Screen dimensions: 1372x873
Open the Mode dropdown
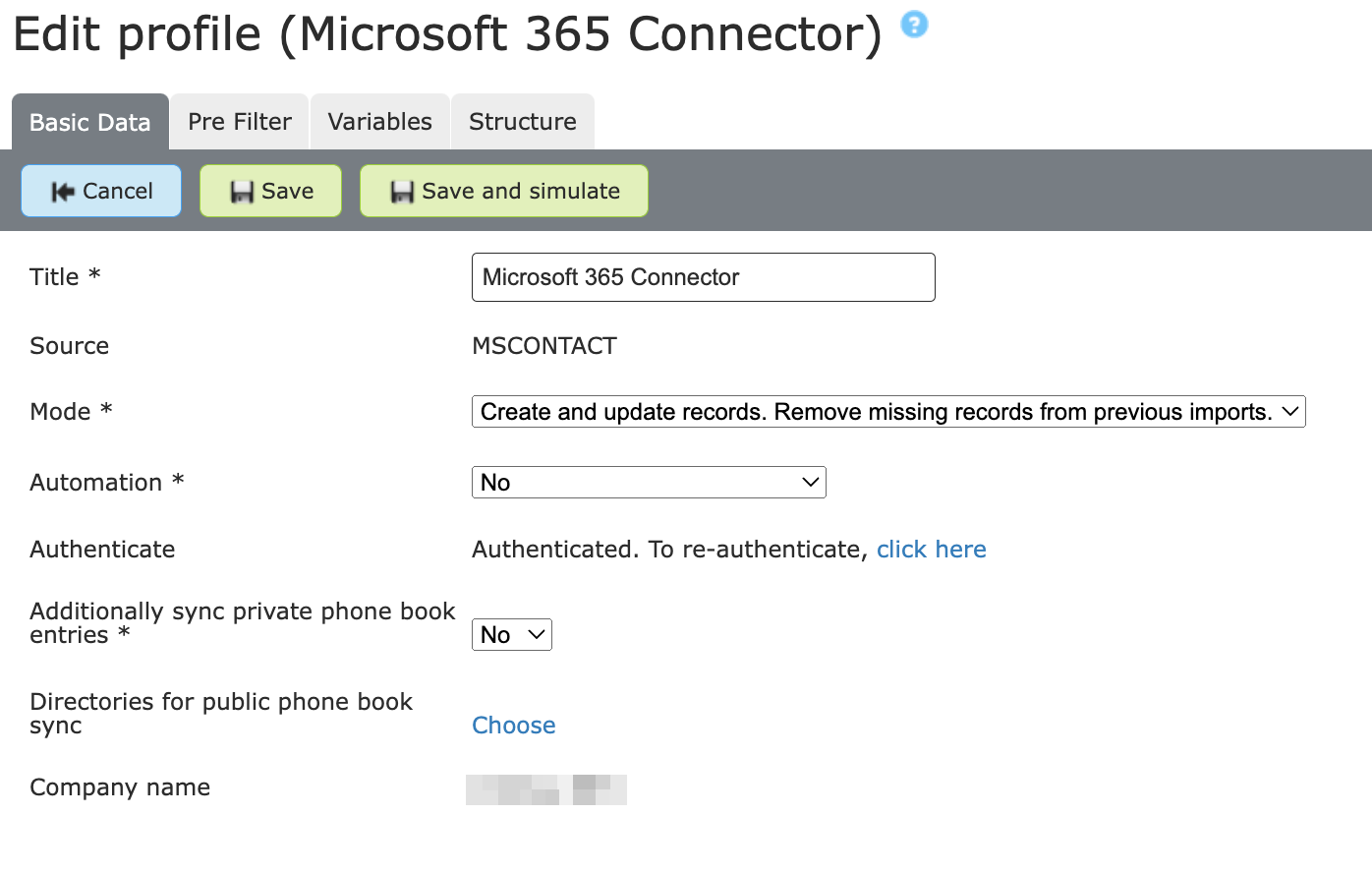[888, 412]
